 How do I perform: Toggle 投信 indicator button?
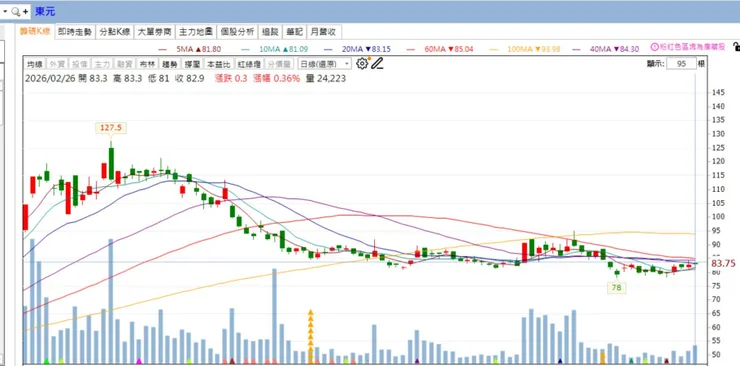click(79, 64)
